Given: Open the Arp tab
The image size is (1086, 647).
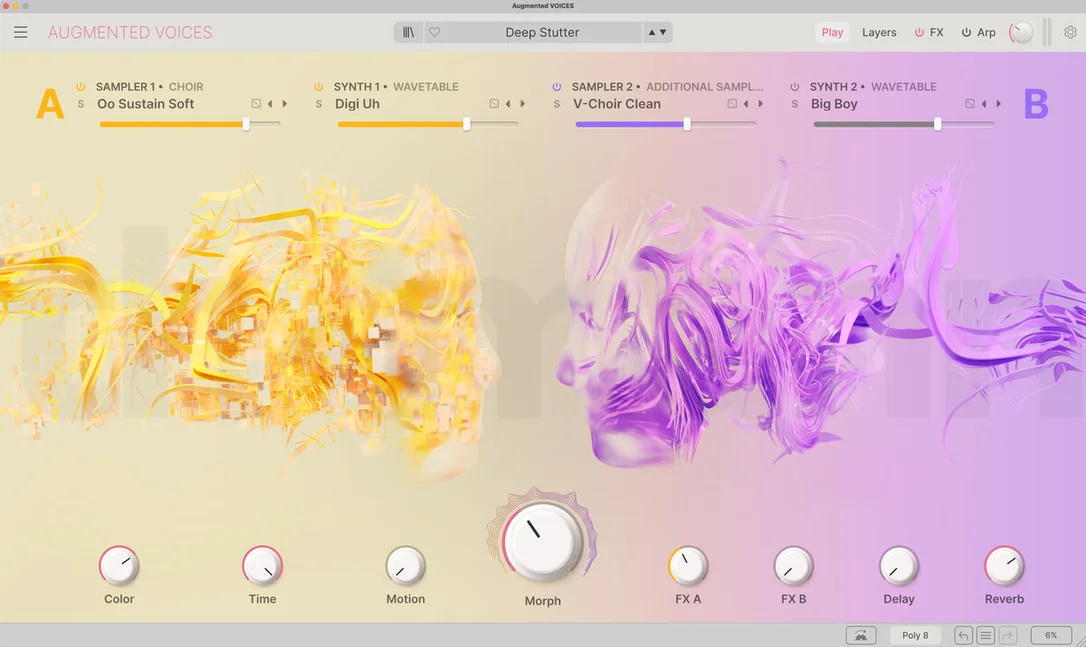Looking at the screenshot, I should click(986, 32).
